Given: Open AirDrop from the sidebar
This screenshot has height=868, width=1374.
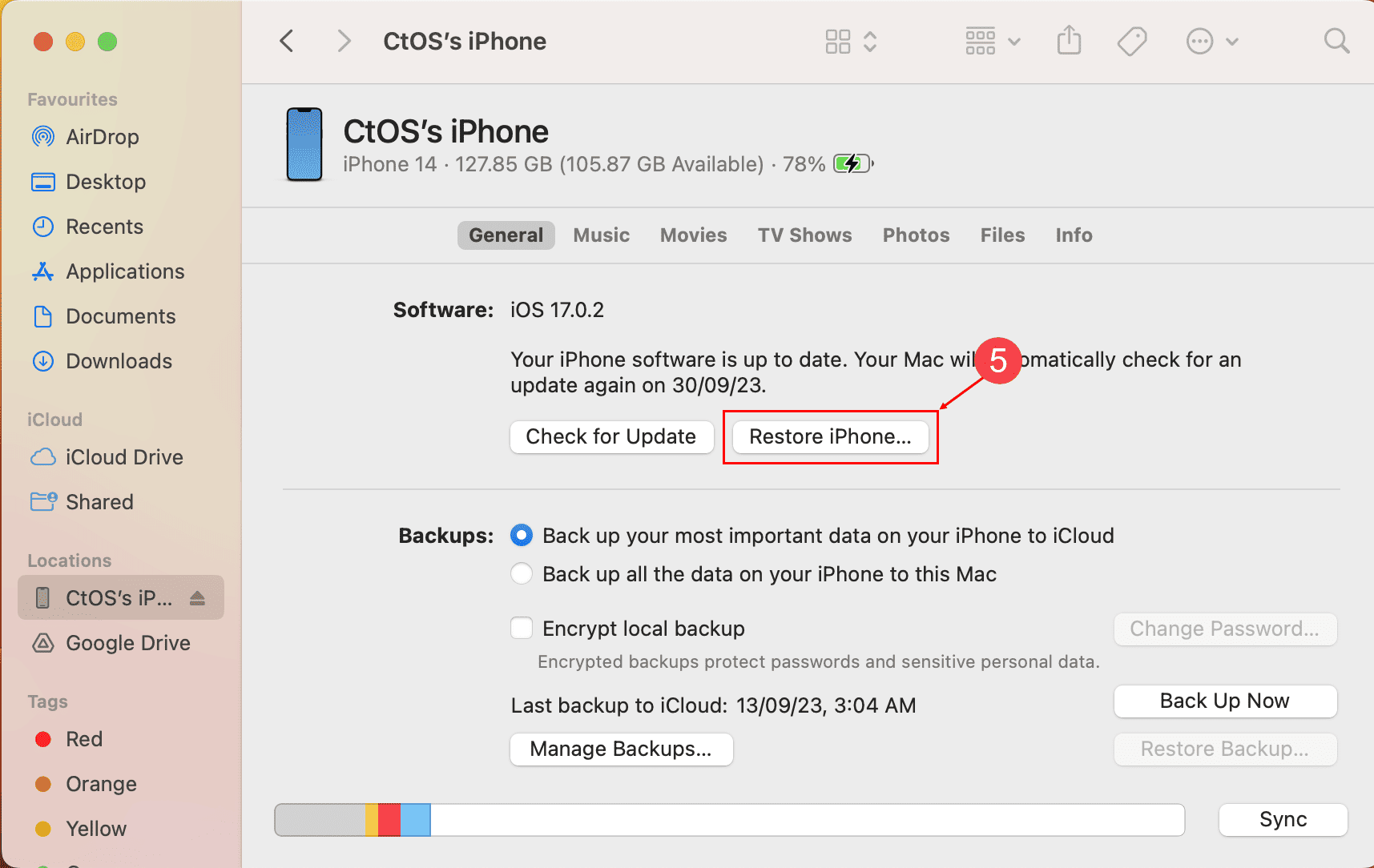Looking at the screenshot, I should 102,136.
